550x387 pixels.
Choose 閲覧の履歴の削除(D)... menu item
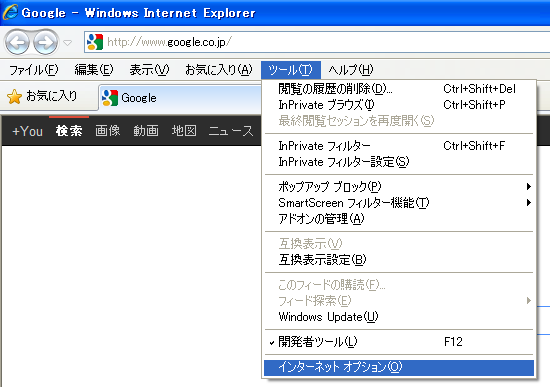click(x=399, y=89)
